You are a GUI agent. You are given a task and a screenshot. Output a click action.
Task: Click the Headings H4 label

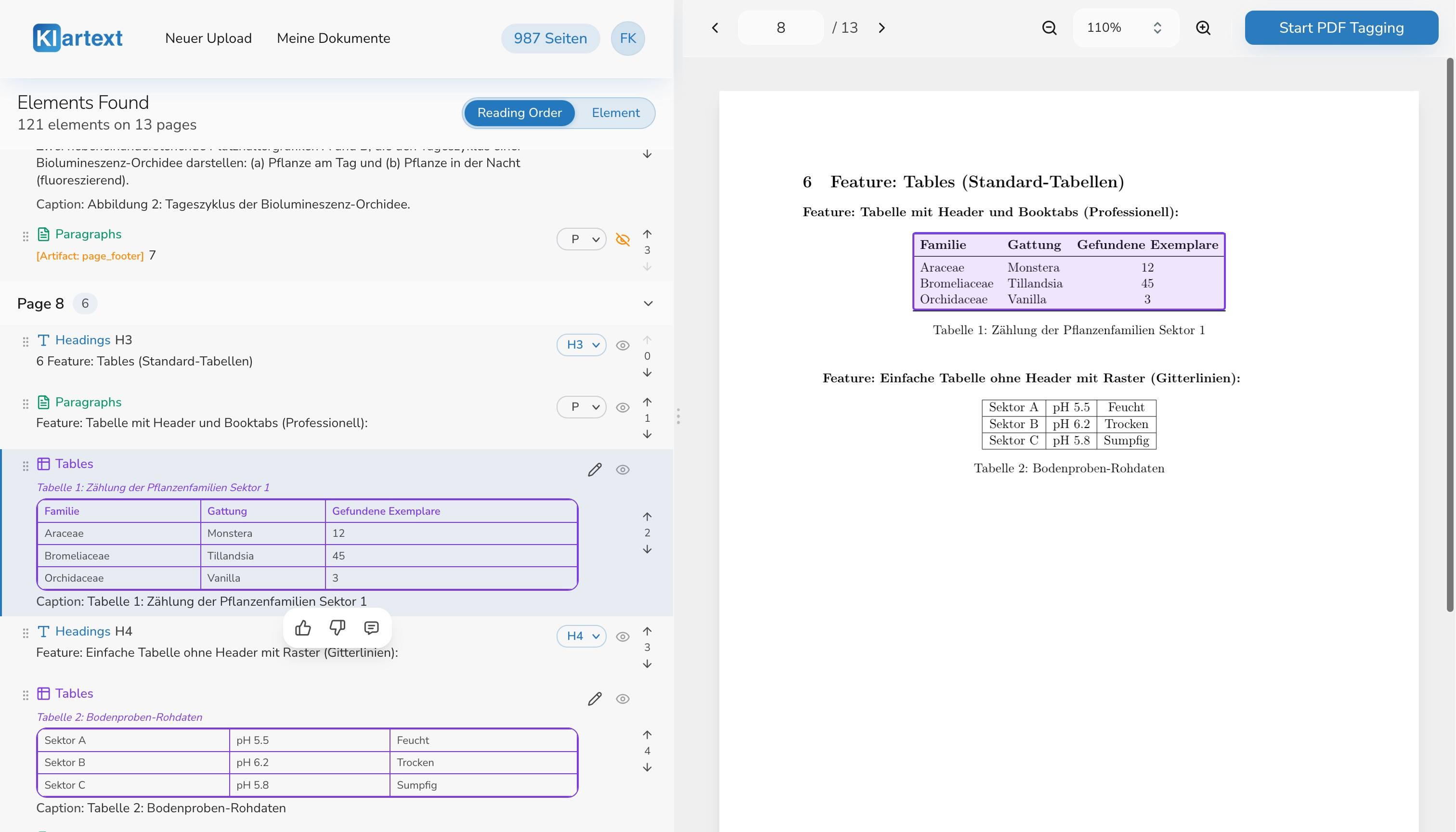click(x=94, y=631)
